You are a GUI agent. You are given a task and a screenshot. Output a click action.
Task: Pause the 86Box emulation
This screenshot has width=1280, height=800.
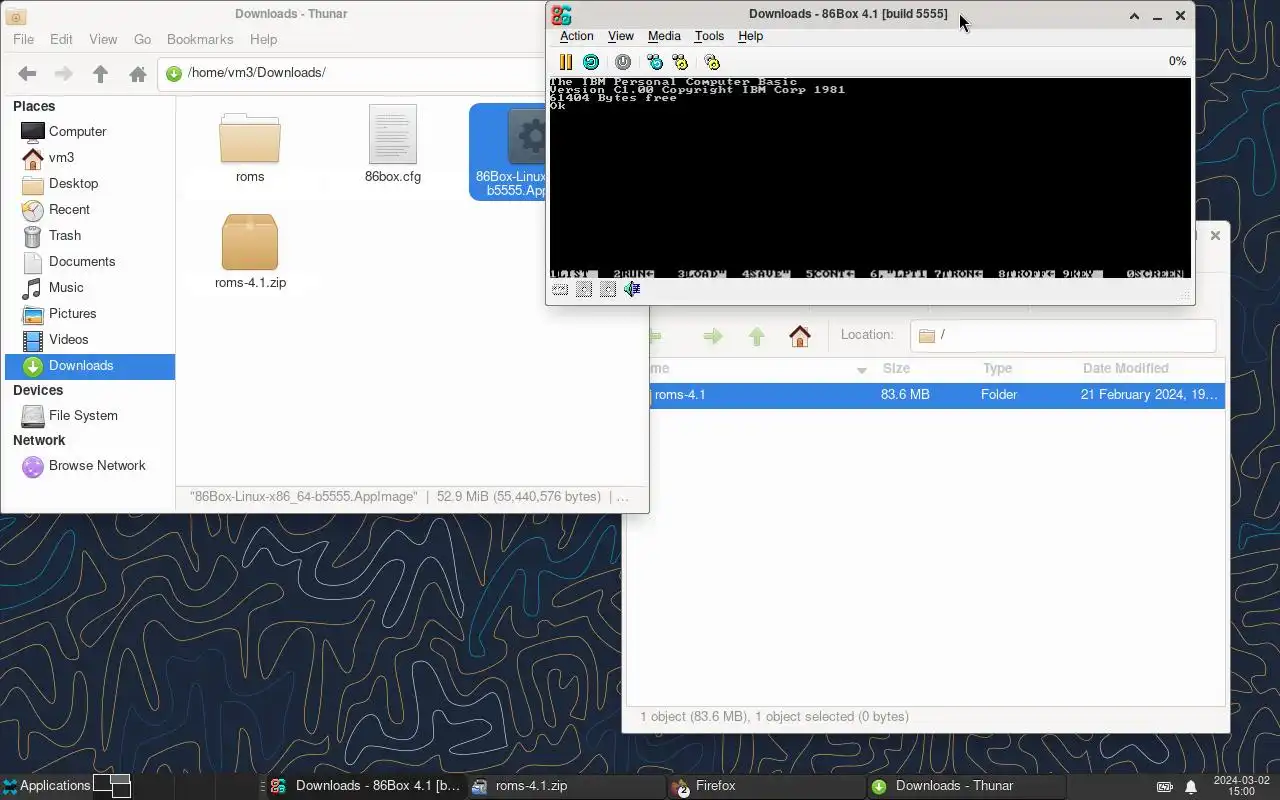[566, 62]
